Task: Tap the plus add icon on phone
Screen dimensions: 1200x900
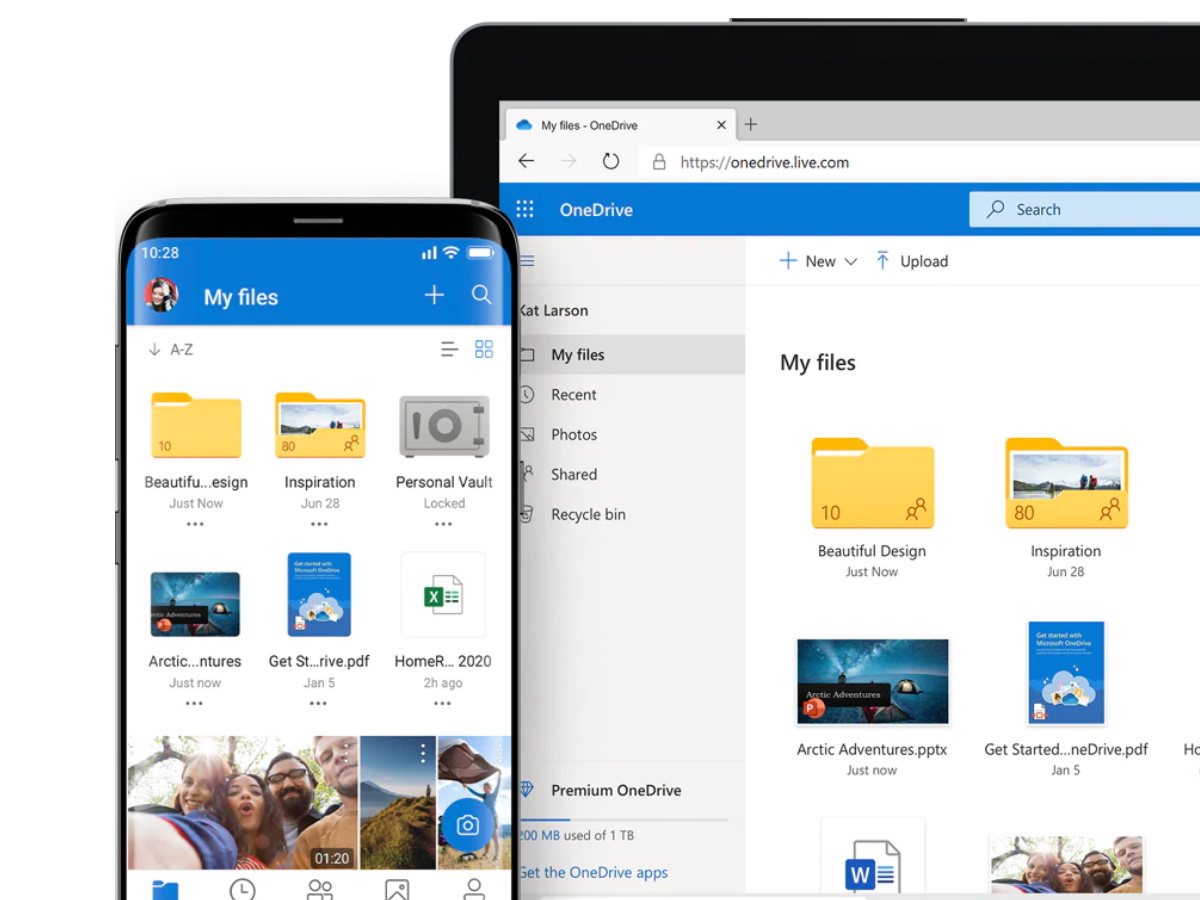Action: click(x=434, y=295)
